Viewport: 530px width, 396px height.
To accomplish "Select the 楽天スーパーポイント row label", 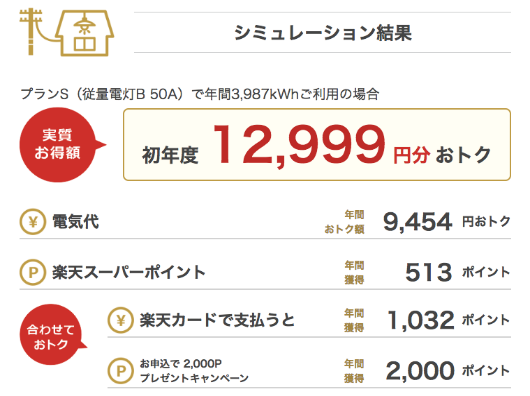I will [x=129, y=272].
